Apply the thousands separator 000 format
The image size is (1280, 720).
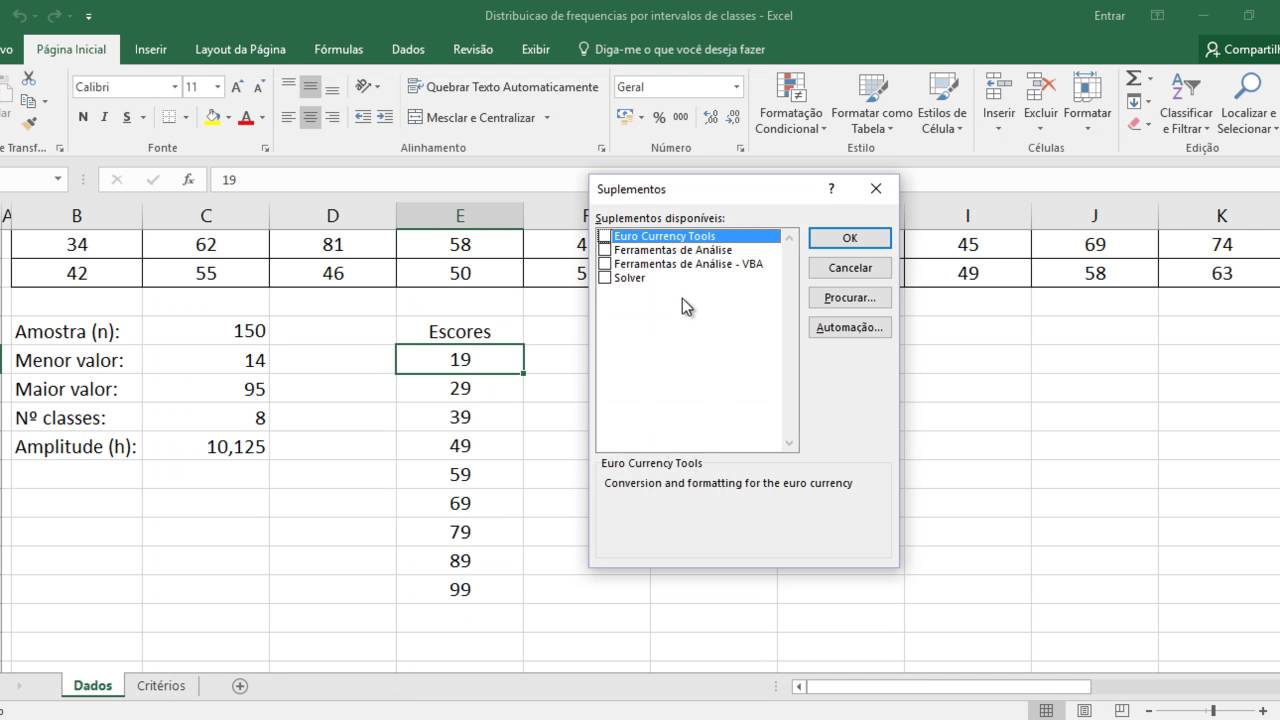tap(681, 117)
